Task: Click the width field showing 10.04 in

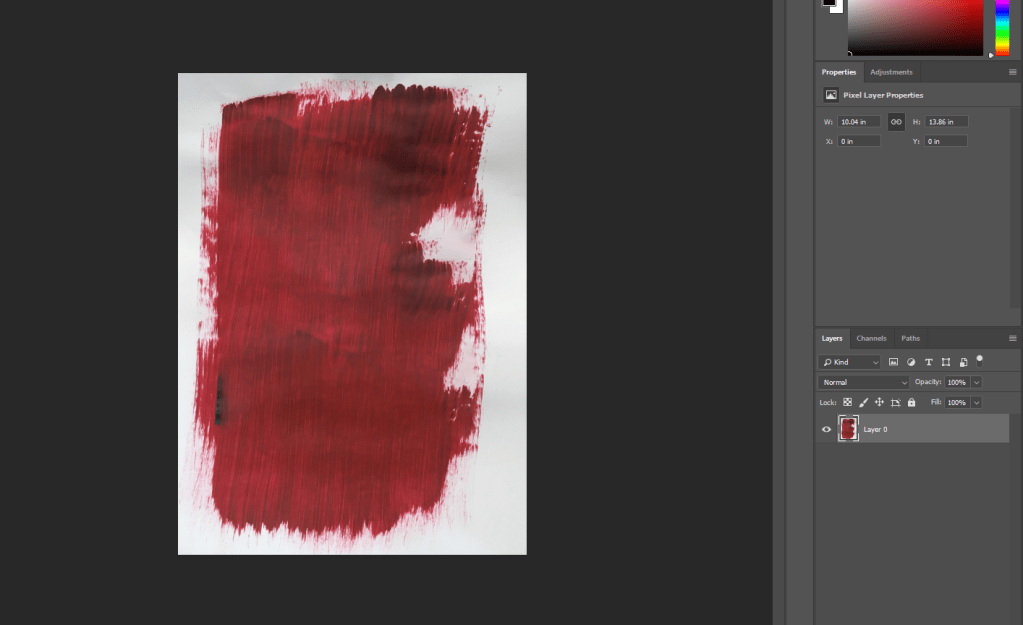Action: pyautogui.click(x=859, y=122)
